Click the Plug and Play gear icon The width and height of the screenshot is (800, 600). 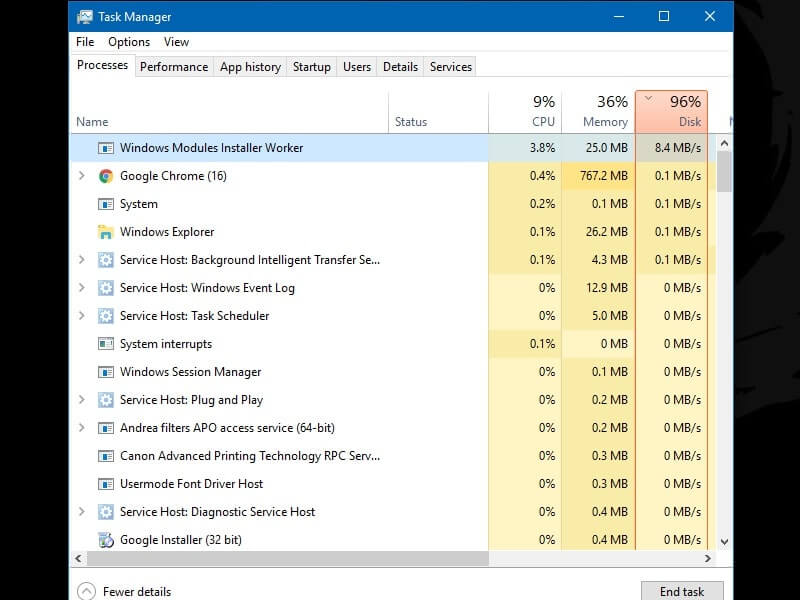pos(106,400)
